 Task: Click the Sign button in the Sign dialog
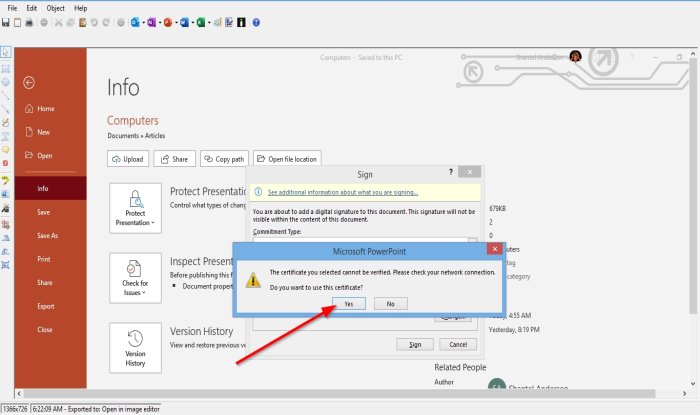[x=415, y=344]
